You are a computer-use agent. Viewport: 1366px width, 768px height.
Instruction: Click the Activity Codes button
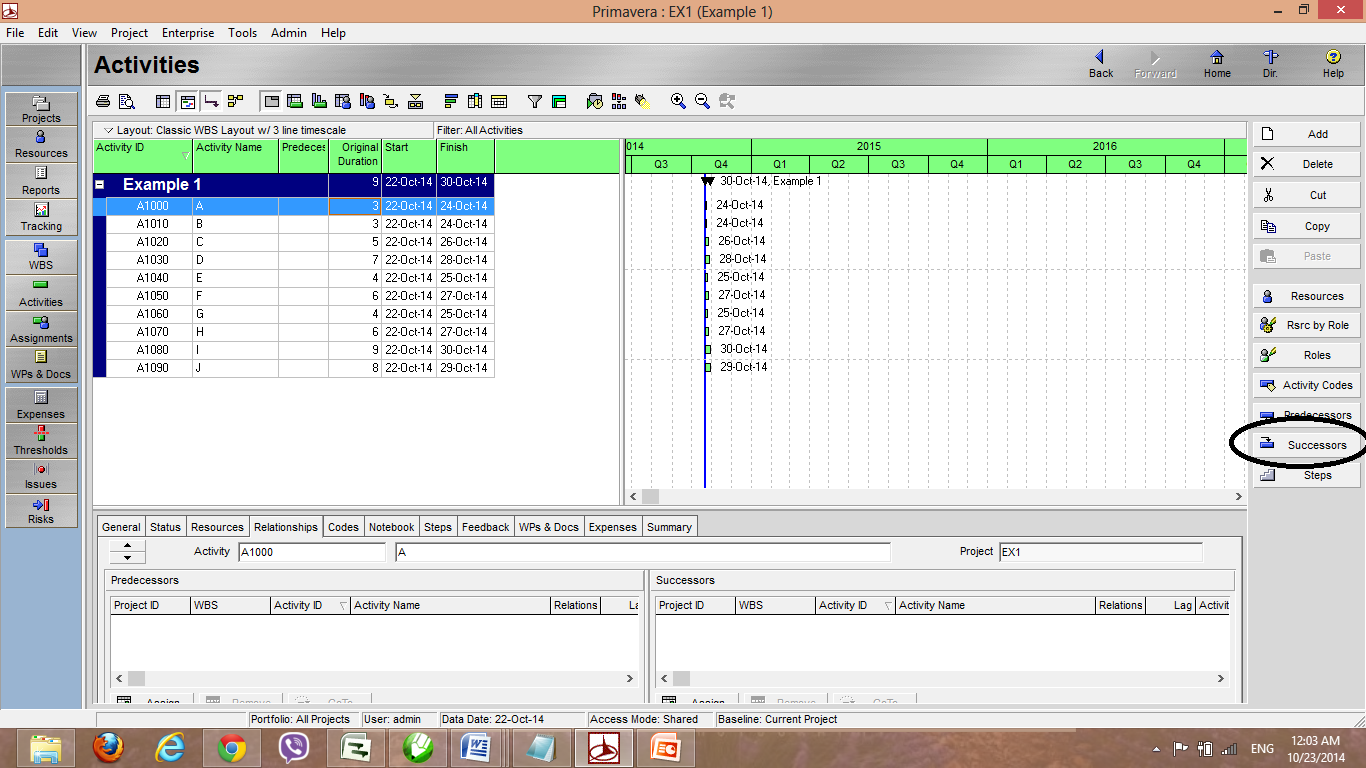[x=1307, y=385]
